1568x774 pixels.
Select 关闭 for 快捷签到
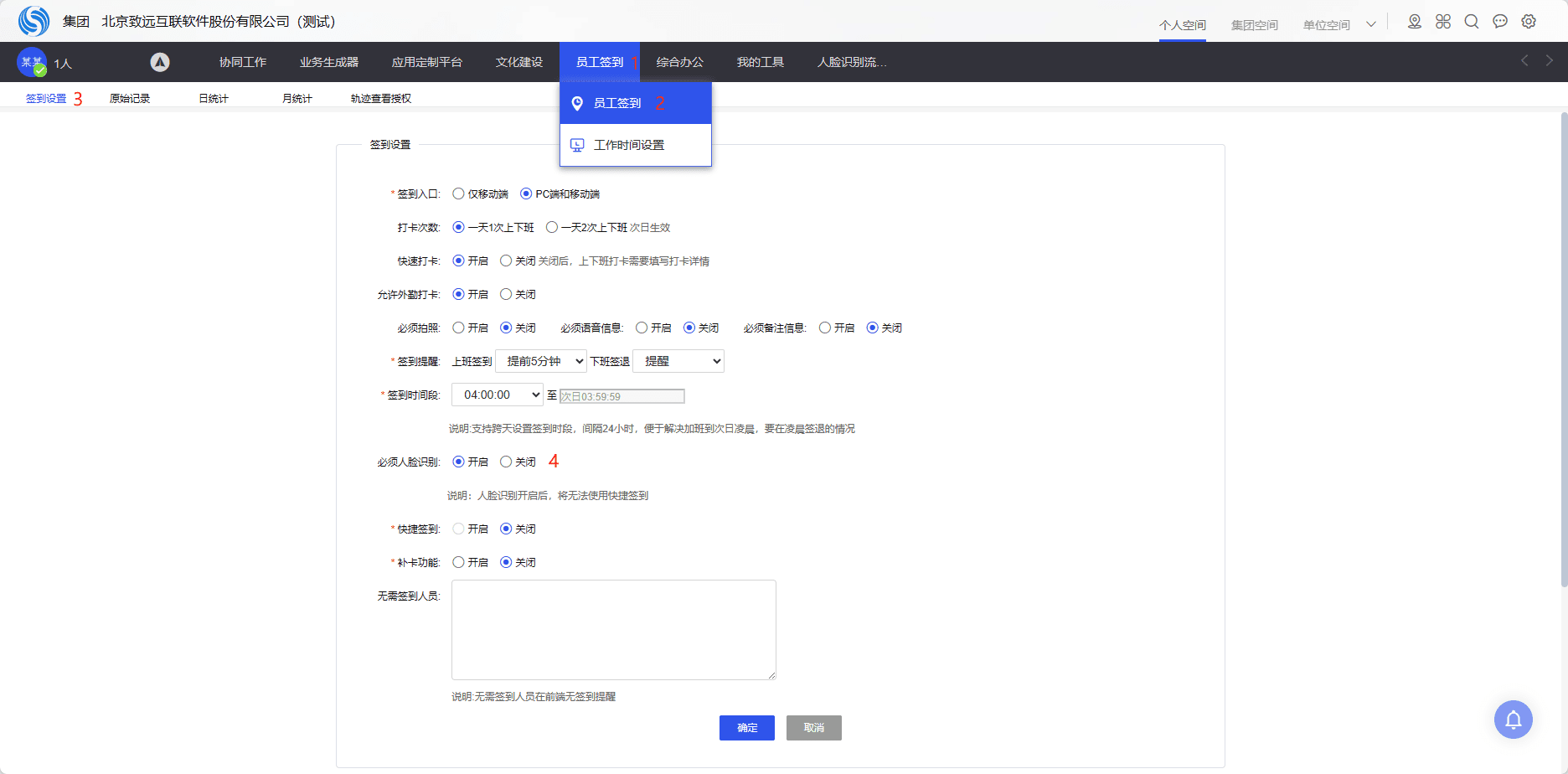pos(506,529)
